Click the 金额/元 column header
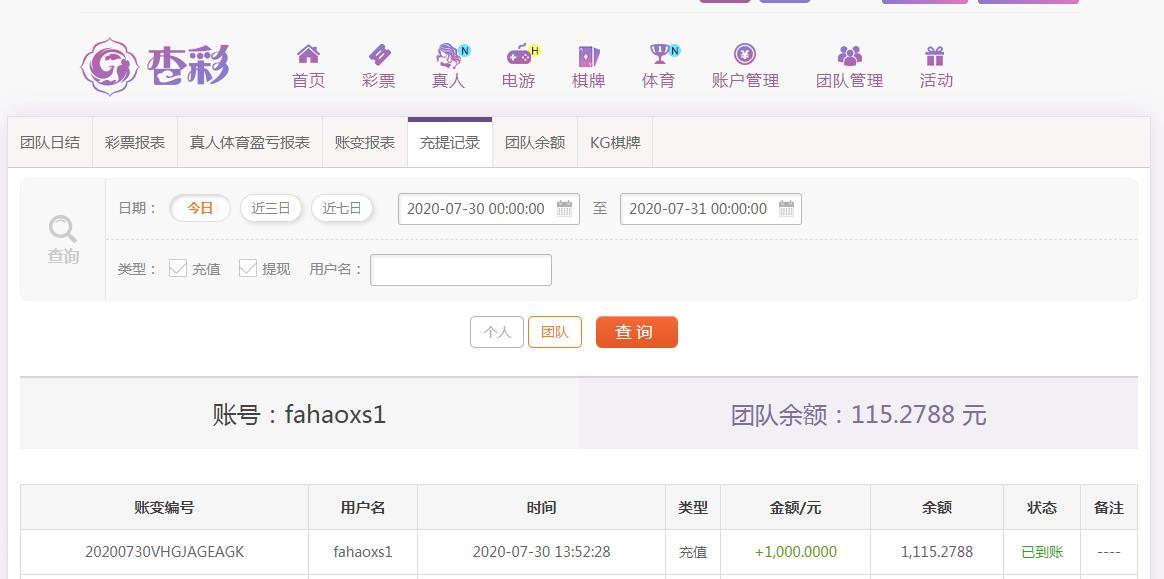 click(x=795, y=508)
